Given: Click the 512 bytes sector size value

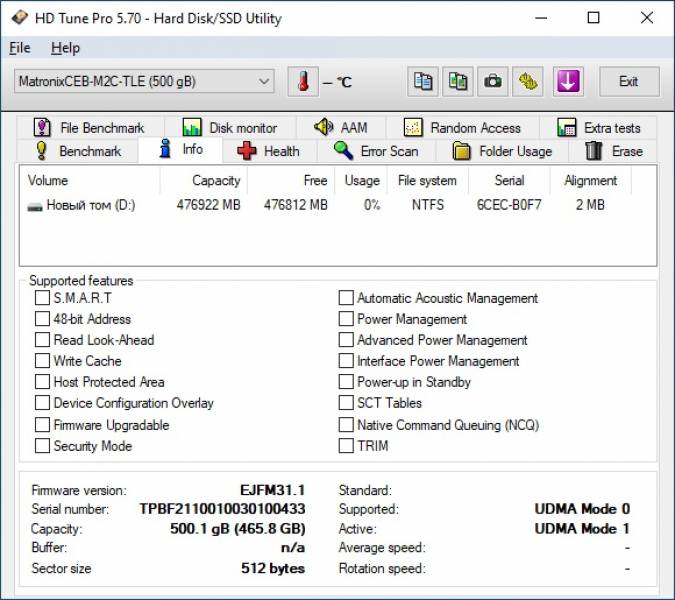Looking at the screenshot, I should pyautogui.click(x=273, y=569).
